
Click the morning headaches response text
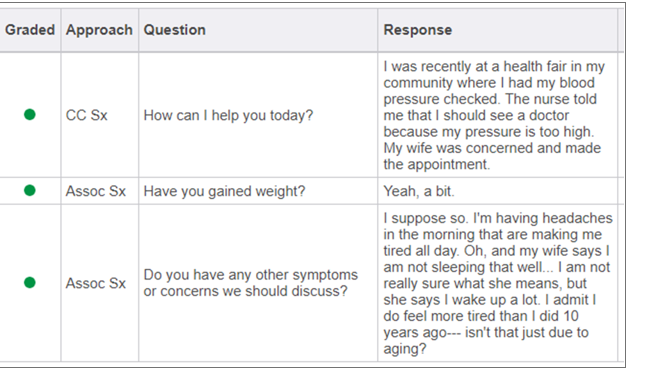(498, 283)
